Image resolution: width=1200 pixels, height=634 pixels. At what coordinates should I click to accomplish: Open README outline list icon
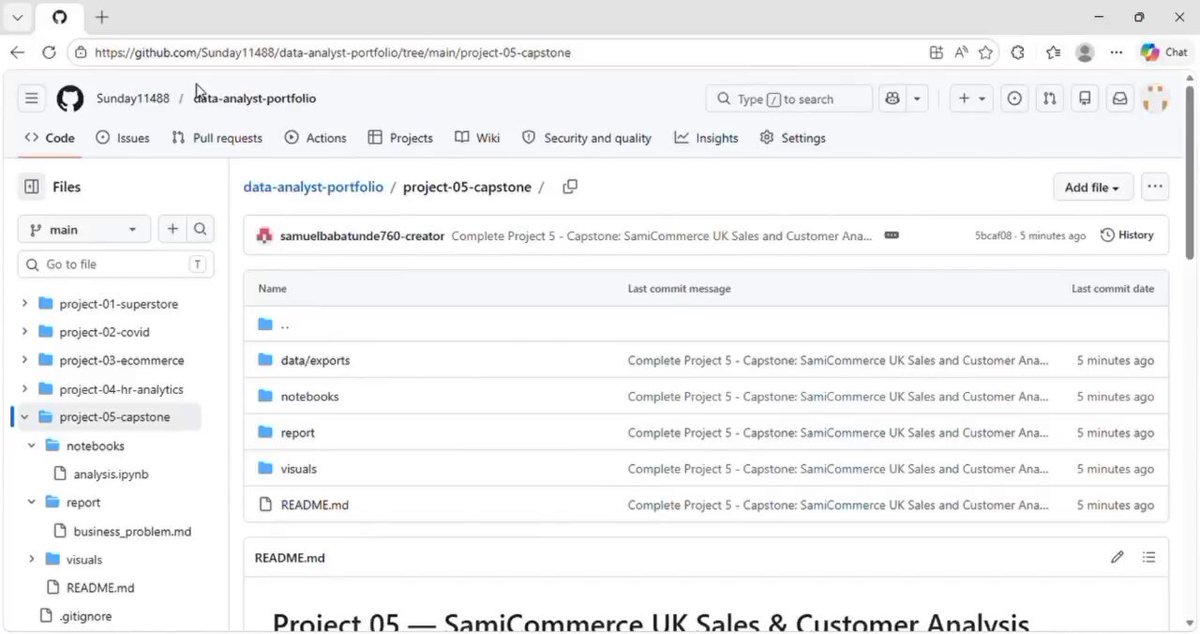(x=1149, y=557)
